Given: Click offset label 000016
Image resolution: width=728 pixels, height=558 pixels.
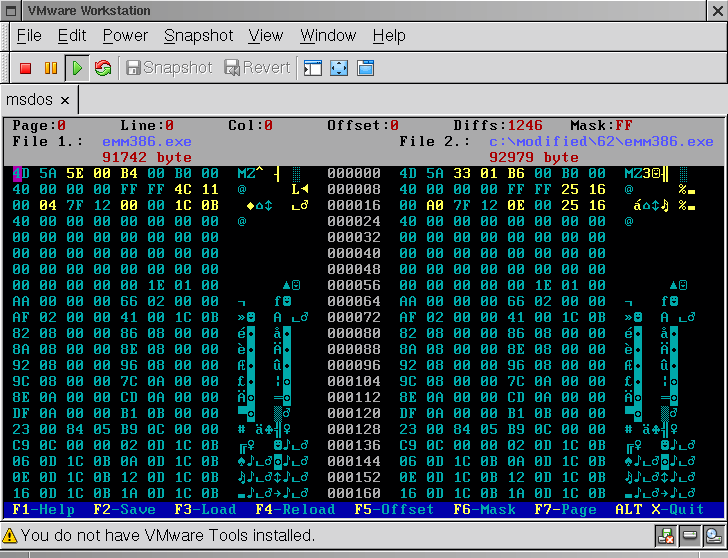Looking at the screenshot, I should click(354, 205).
